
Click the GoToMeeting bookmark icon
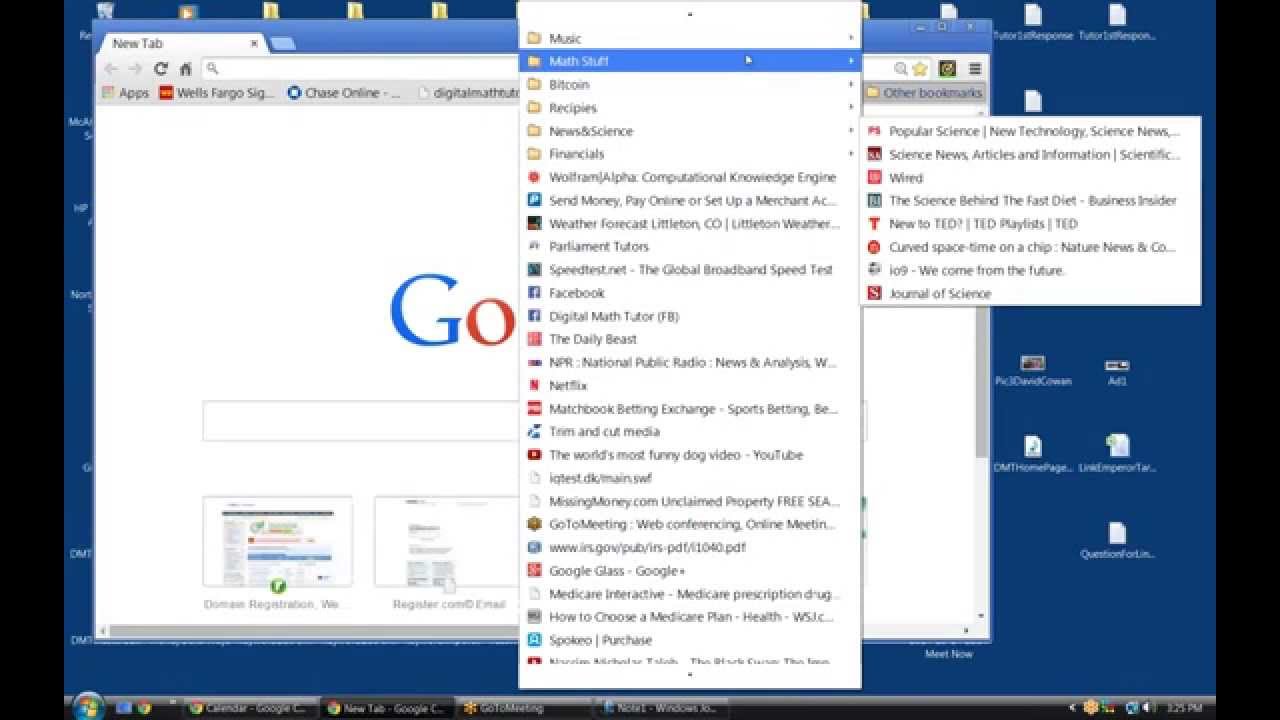pyautogui.click(x=534, y=524)
